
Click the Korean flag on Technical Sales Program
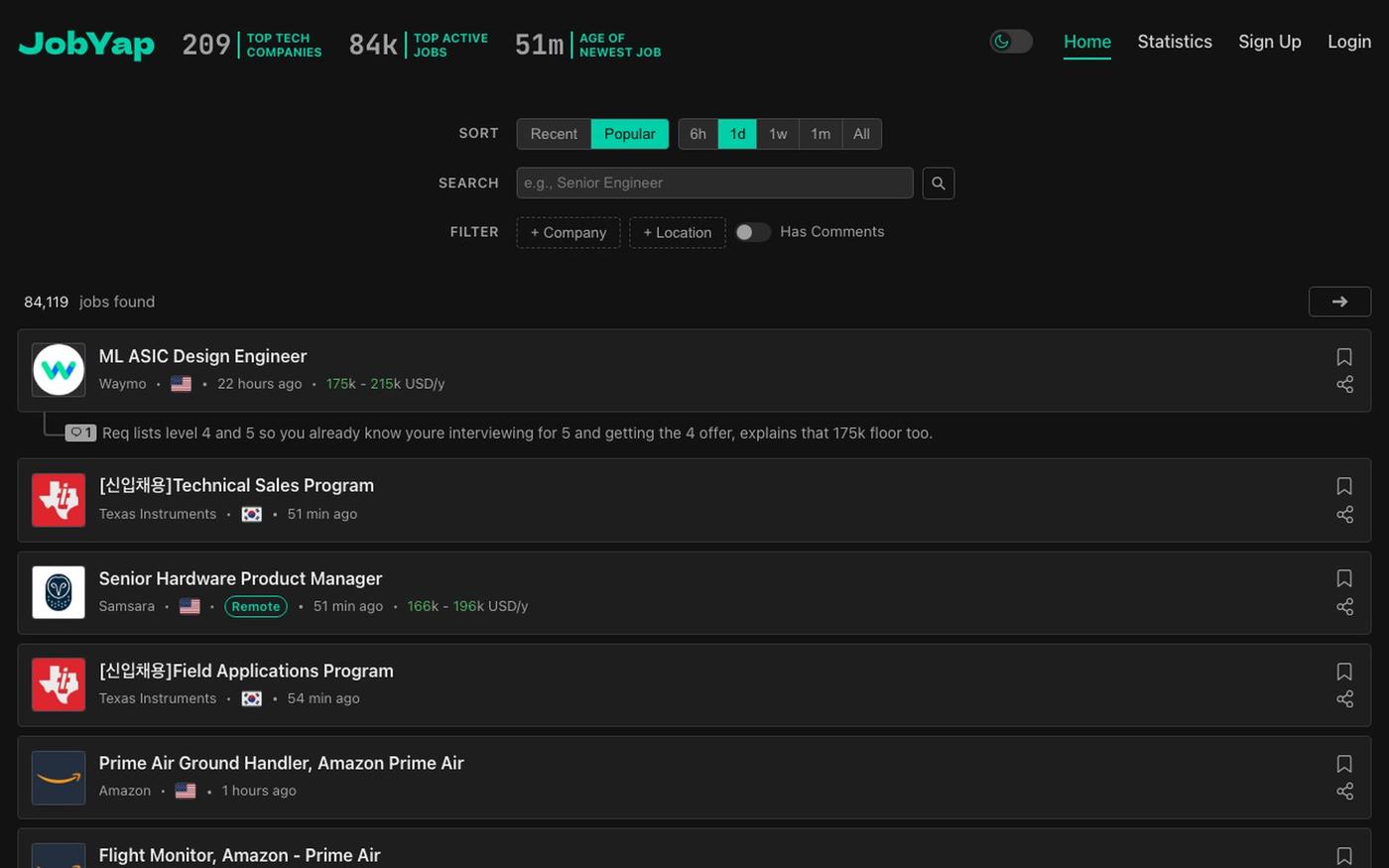point(252,514)
